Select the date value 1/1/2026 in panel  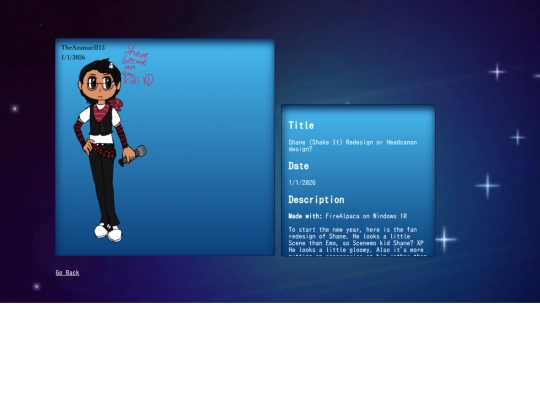coord(302,183)
